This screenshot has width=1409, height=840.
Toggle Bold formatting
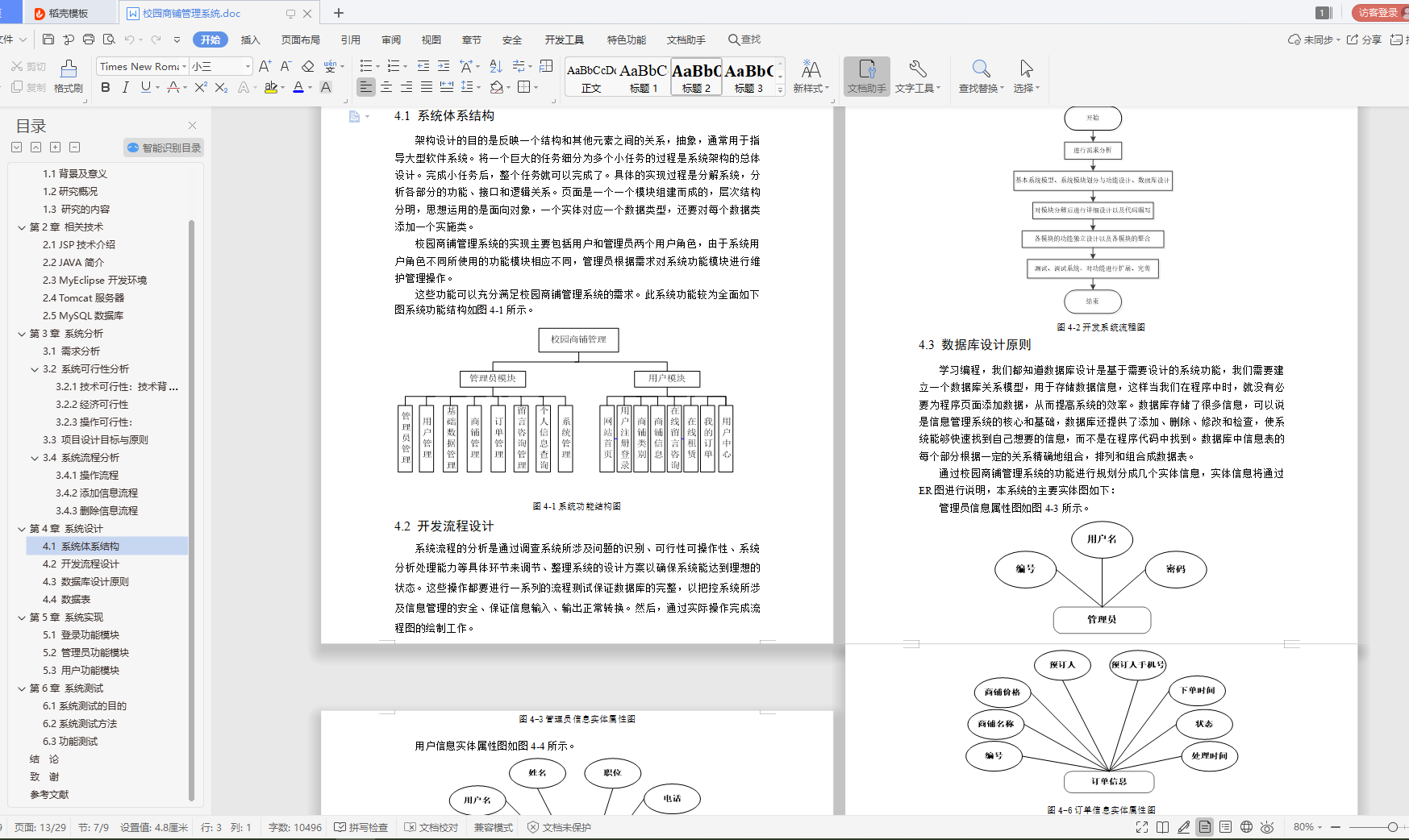point(105,87)
